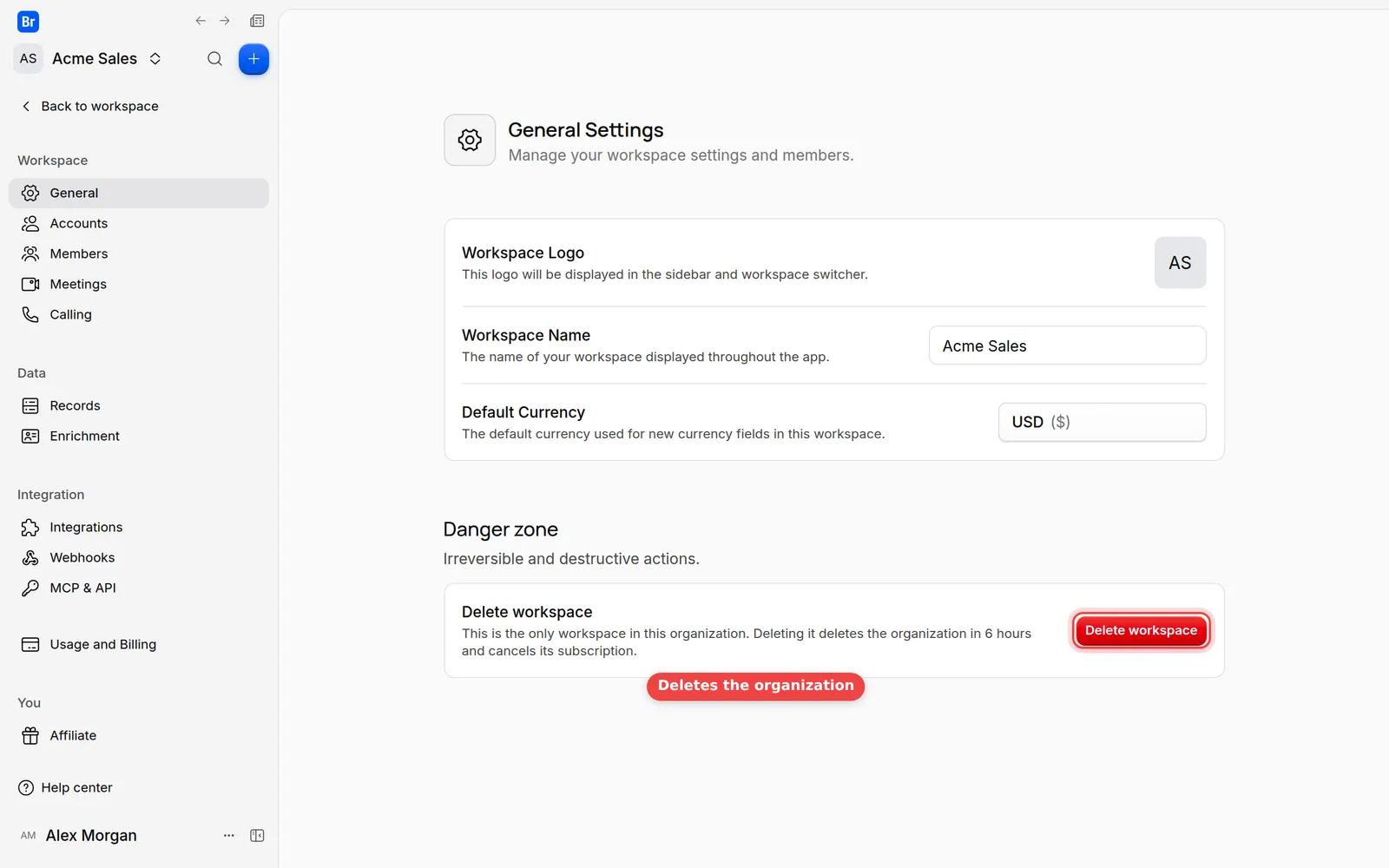Click the General Settings gear icon
The image size is (1389, 868).
[x=470, y=140]
